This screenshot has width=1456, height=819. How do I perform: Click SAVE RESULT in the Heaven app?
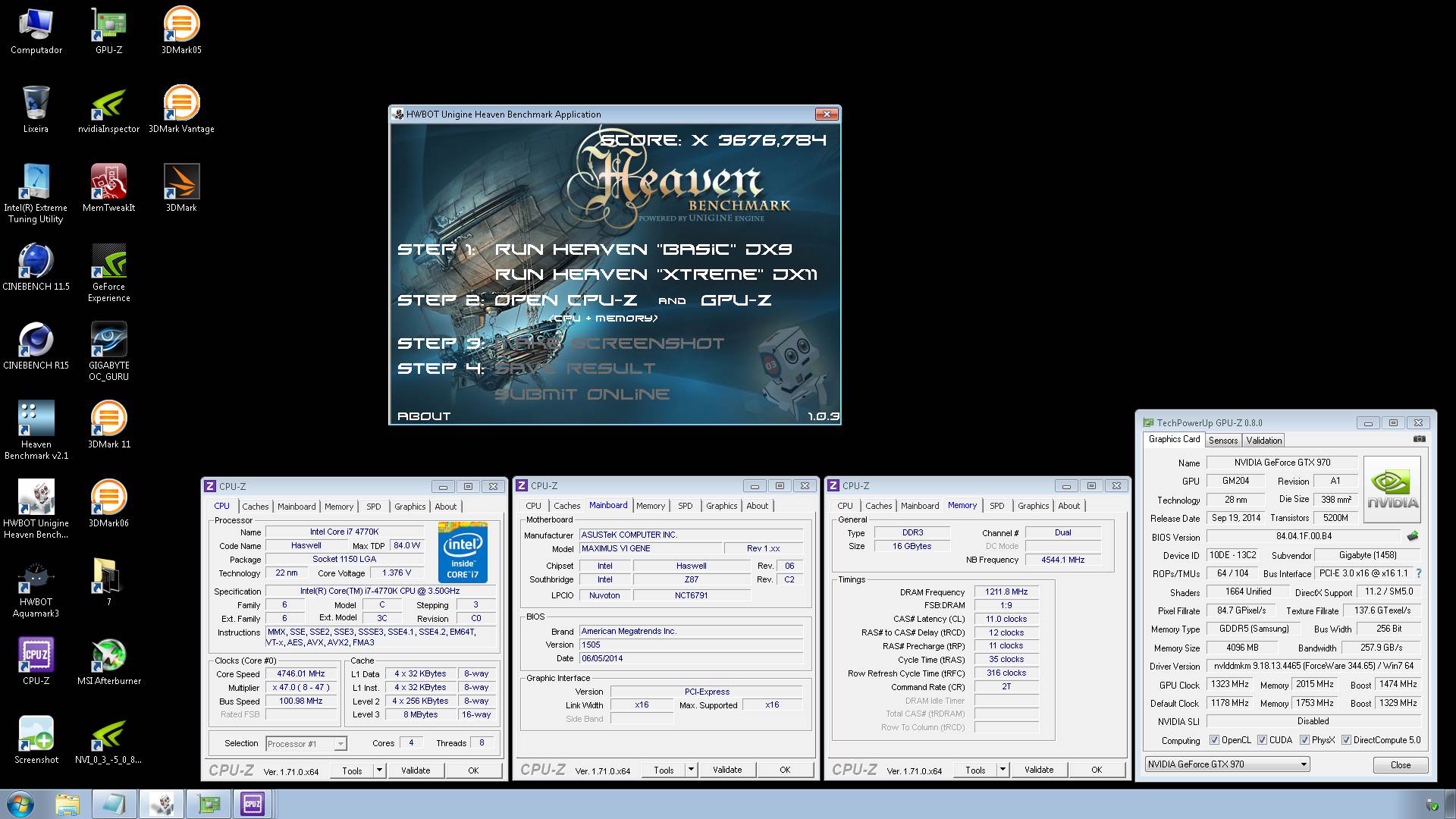click(574, 369)
